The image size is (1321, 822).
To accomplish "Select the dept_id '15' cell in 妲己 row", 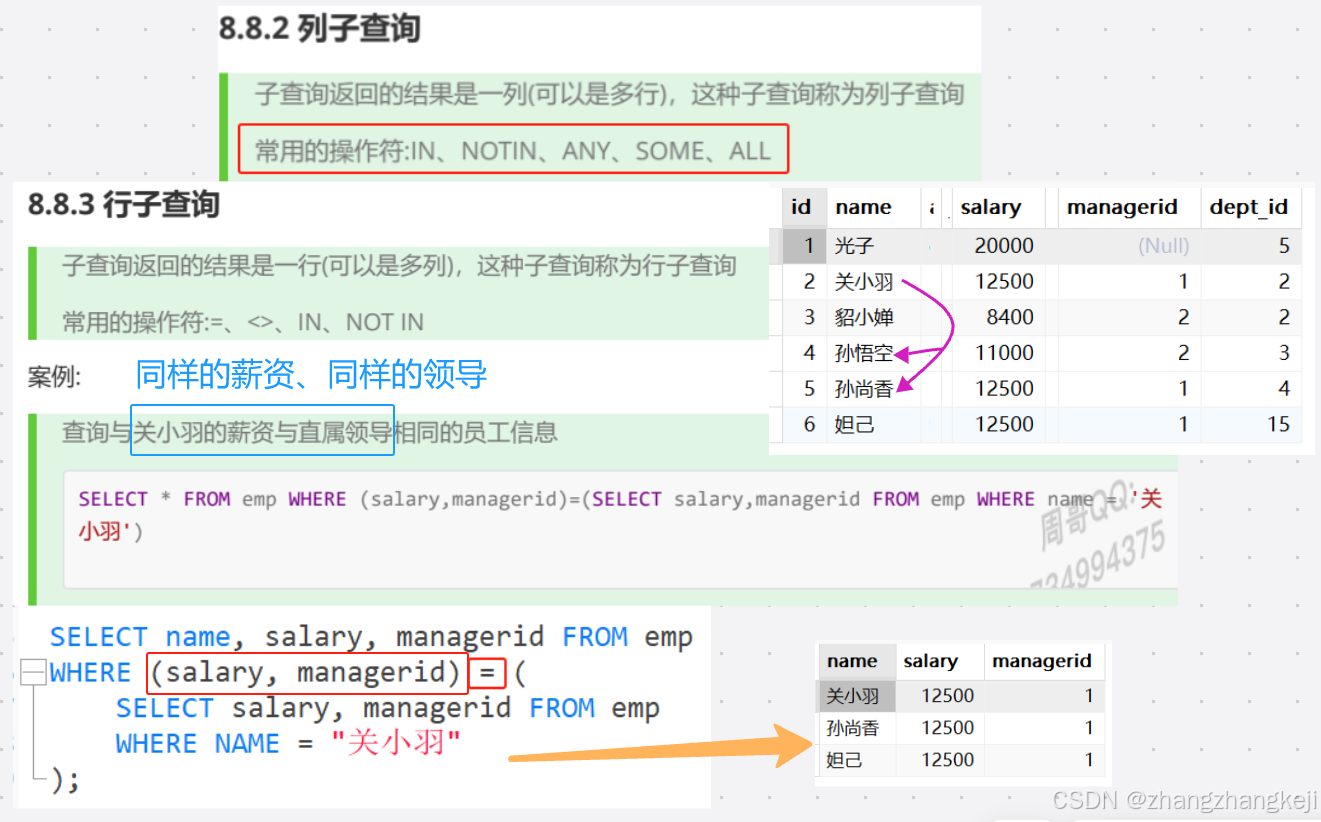I will click(1250, 425).
